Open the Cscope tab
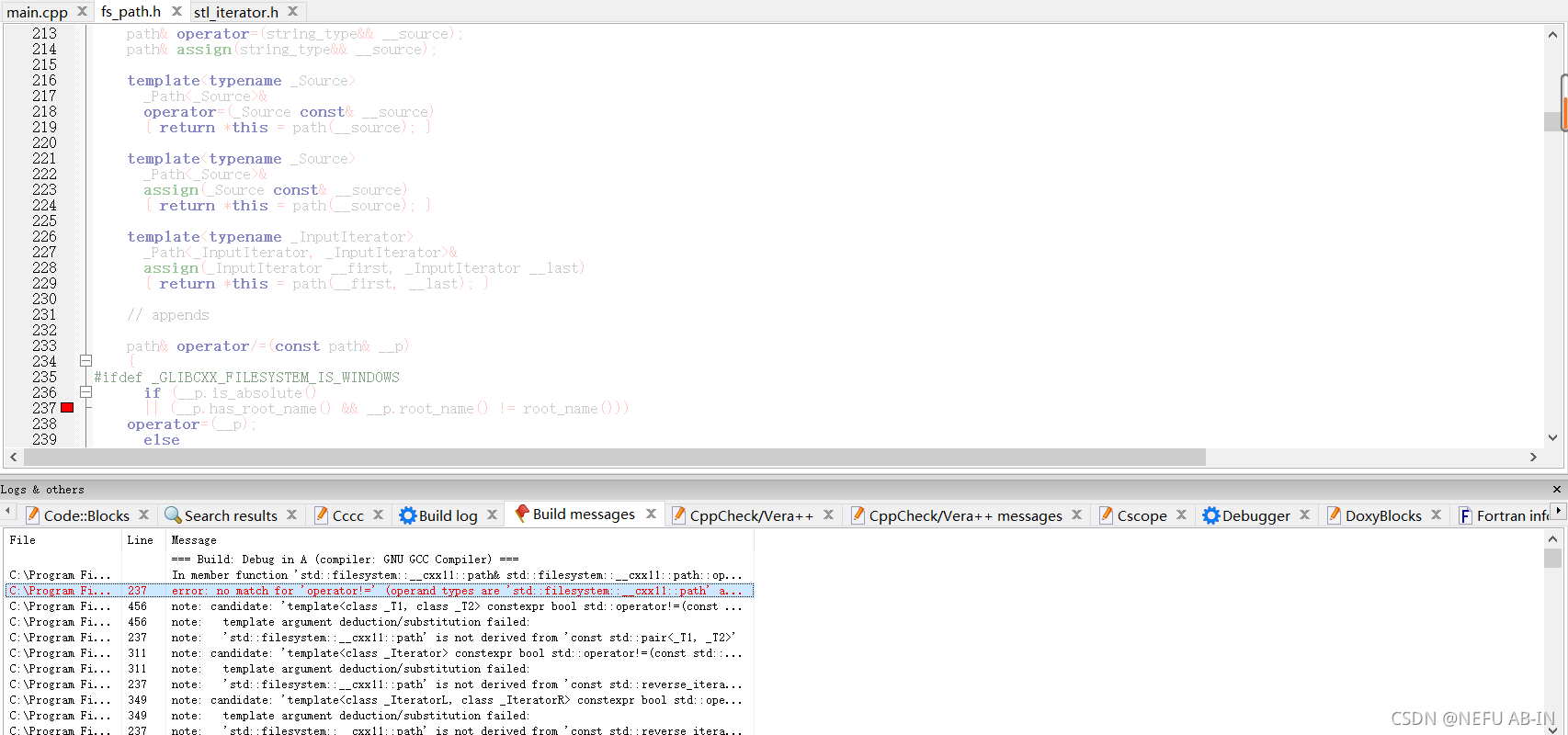 coord(1142,515)
